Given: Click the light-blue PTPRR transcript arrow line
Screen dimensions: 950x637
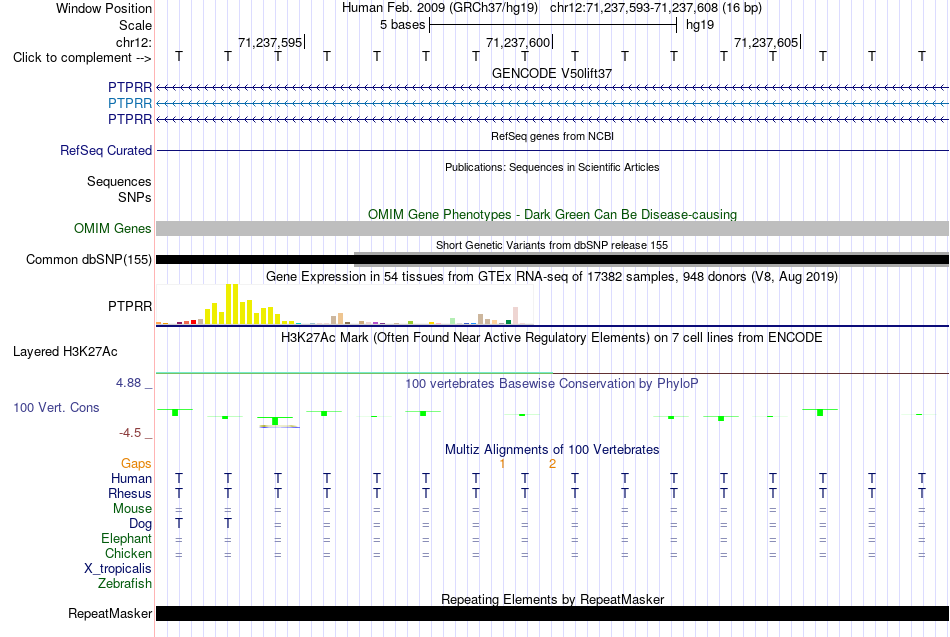Looking at the screenshot, I should pos(552,104).
